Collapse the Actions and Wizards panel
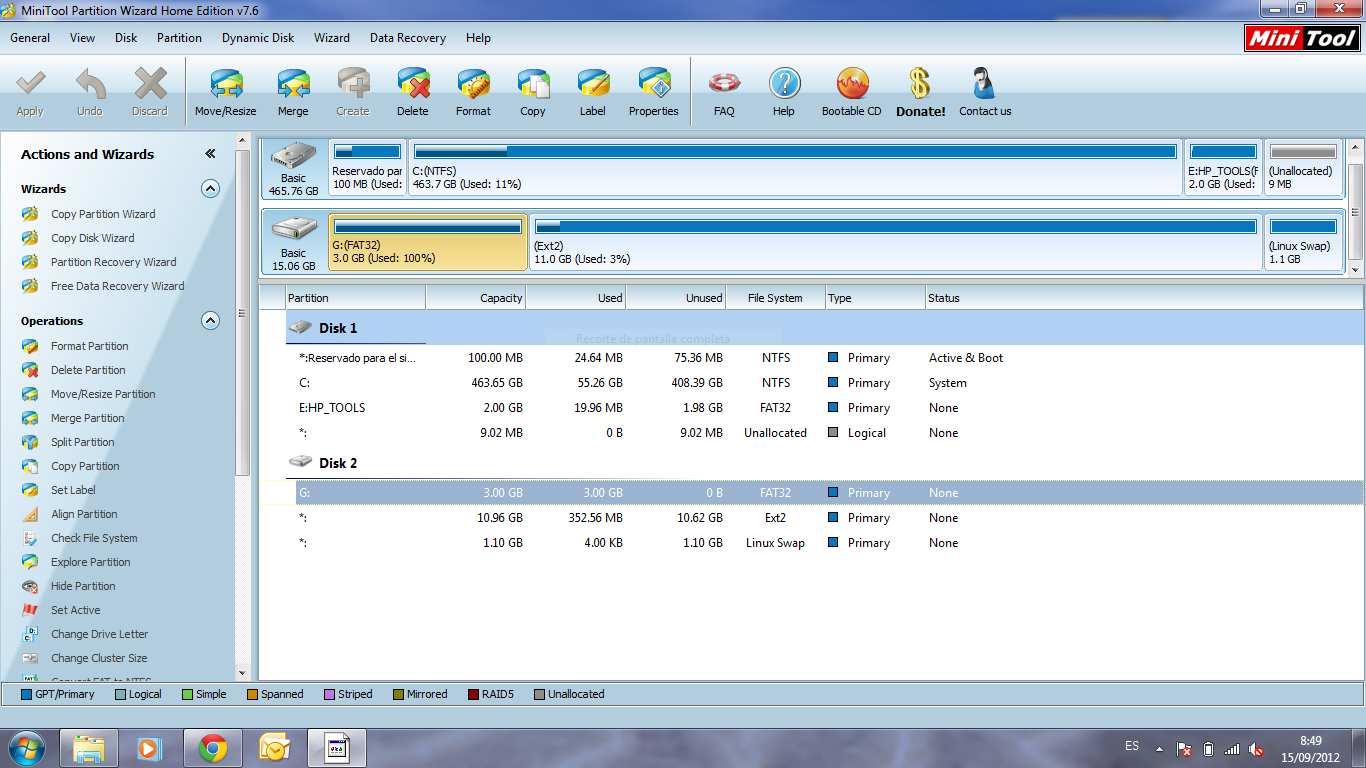The width and height of the screenshot is (1366, 768). [210, 154]
